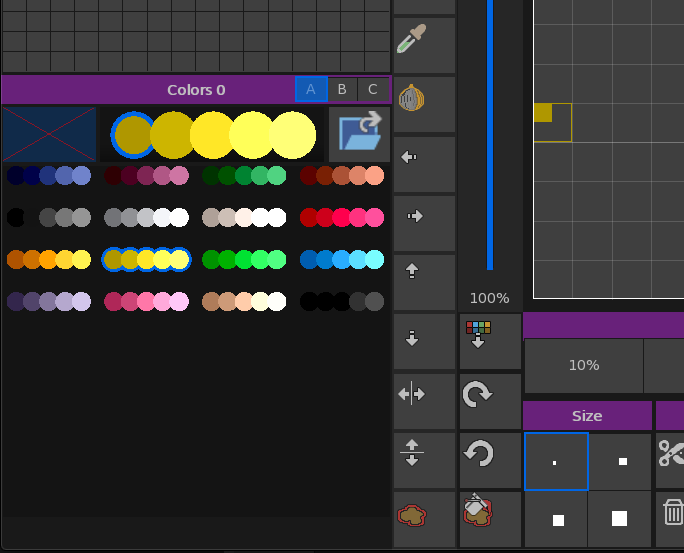Image resolution: width=684 pixels, height=553 pixels.
Task: Click the 10% button
Action: (x=583, y=365)
